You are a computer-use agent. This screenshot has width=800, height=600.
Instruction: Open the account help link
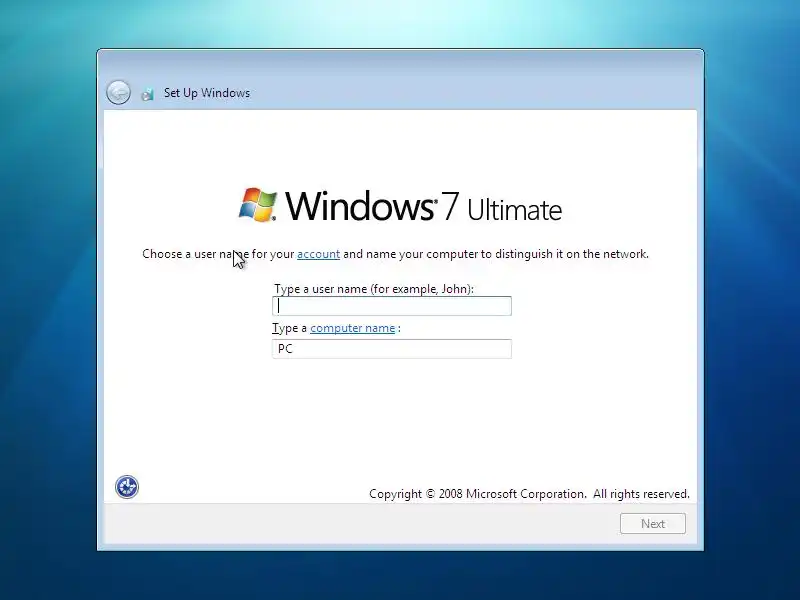point(318,254)
